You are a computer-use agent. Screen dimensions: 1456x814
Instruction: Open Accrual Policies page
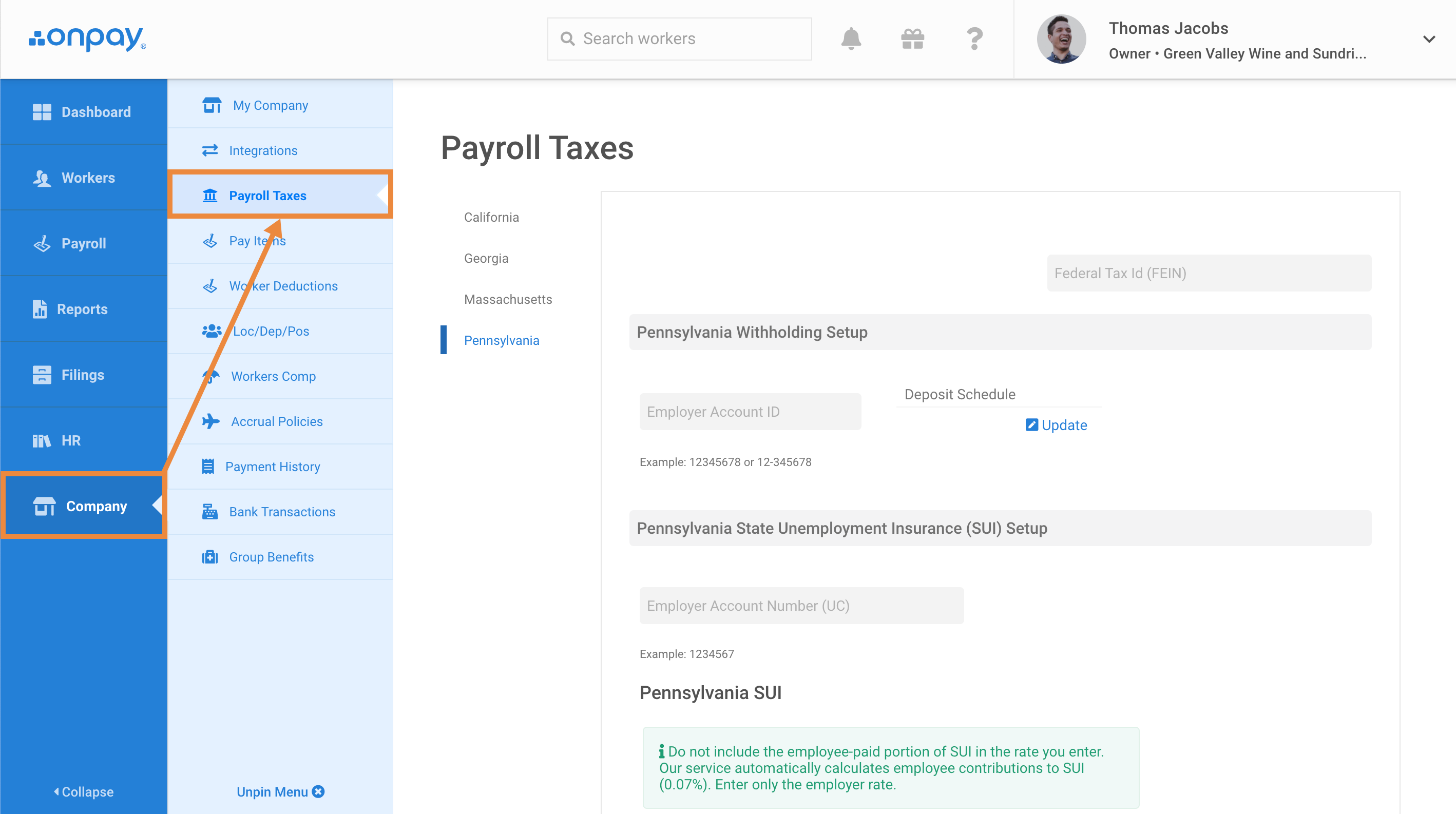click(280, 421)
